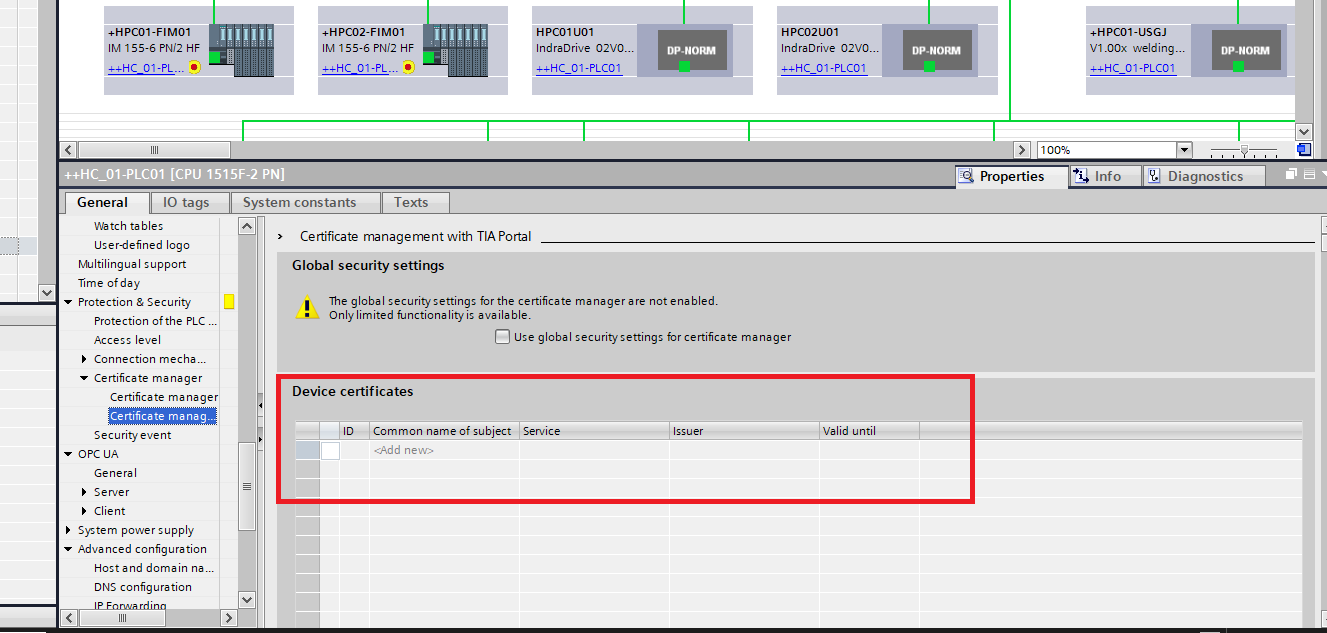Click the property tree scroll-up arrow

tap(248, 227)
